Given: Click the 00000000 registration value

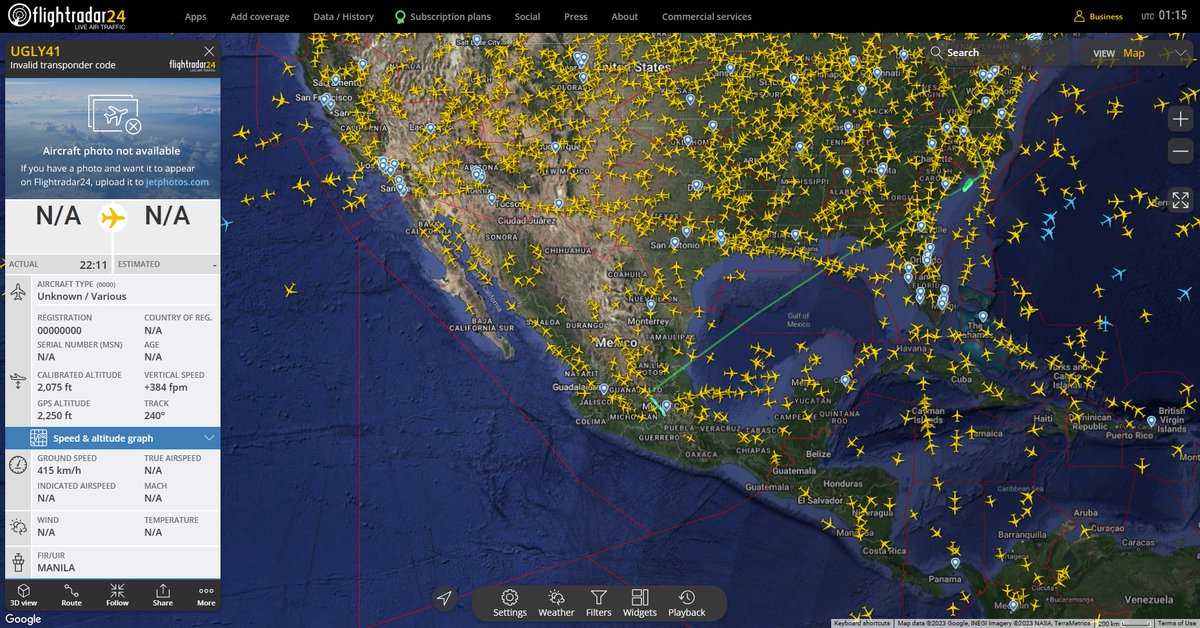Looking at the screenshot, I should click(x=59, y=330).
